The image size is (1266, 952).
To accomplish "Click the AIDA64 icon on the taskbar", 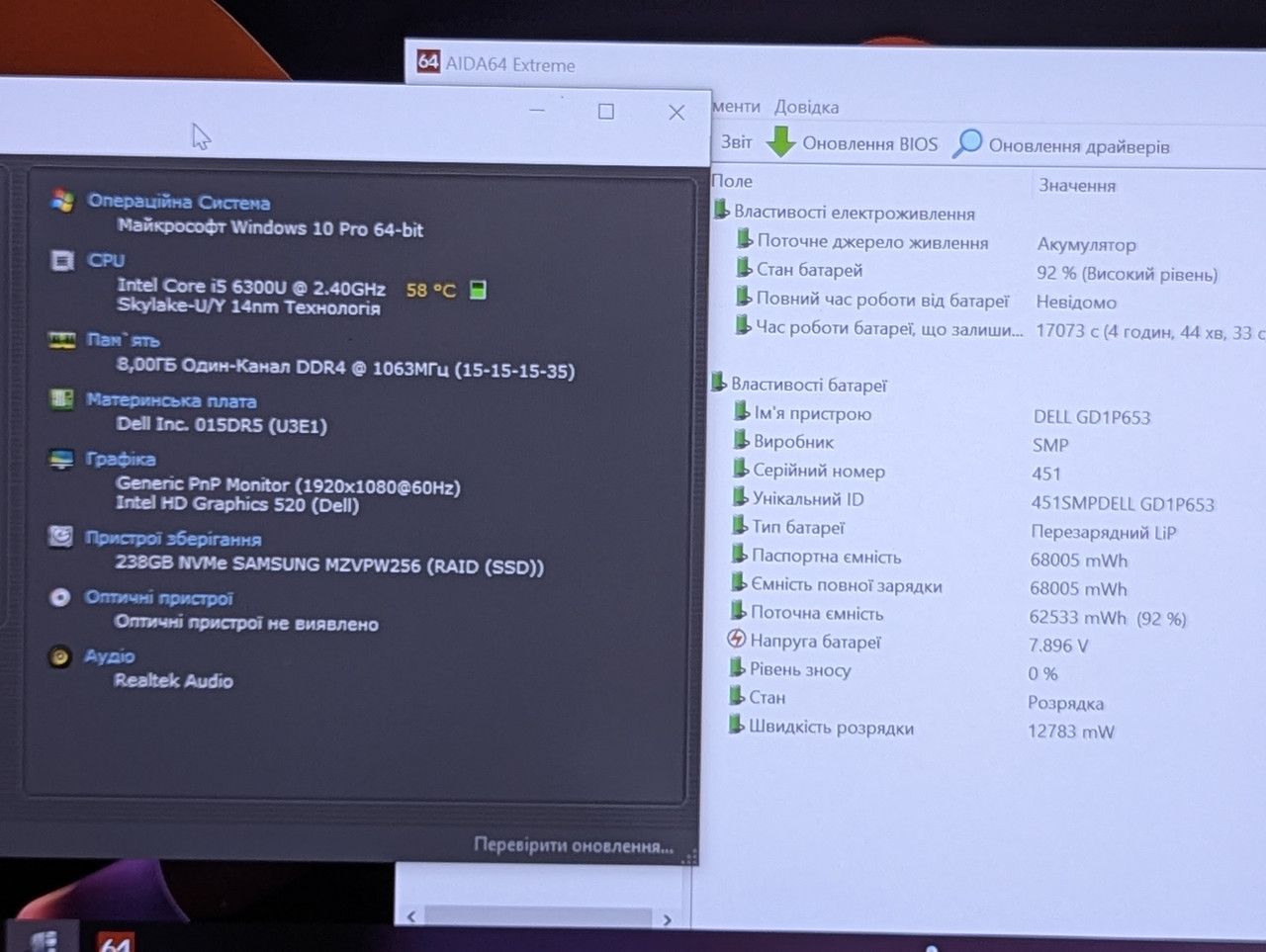I will [116, 942].
